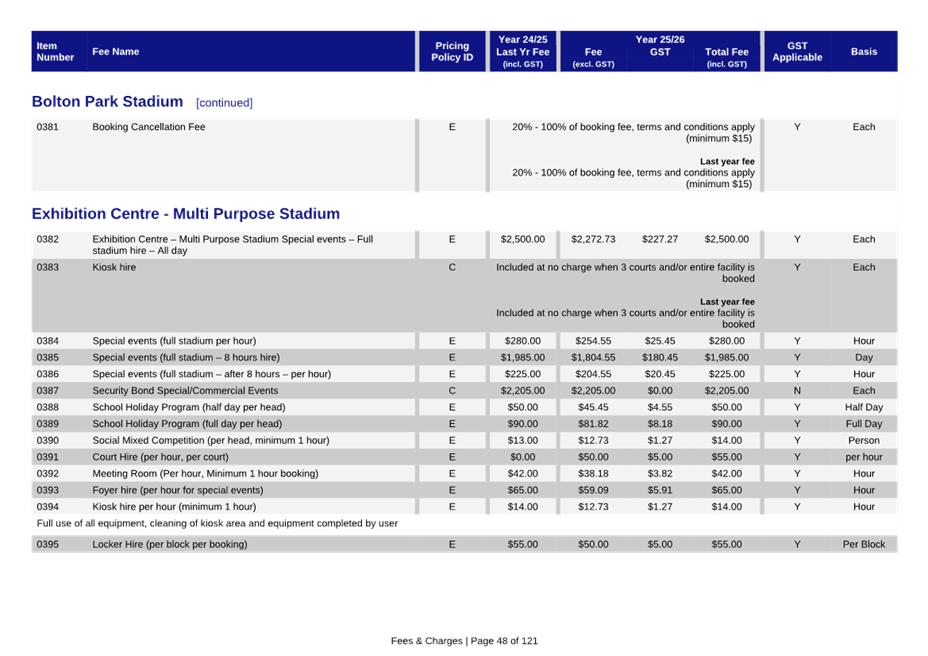Click the 'Full use of all equipment' note
The image size is (928, 656).
pyautogui.click(x=217, y=523)
